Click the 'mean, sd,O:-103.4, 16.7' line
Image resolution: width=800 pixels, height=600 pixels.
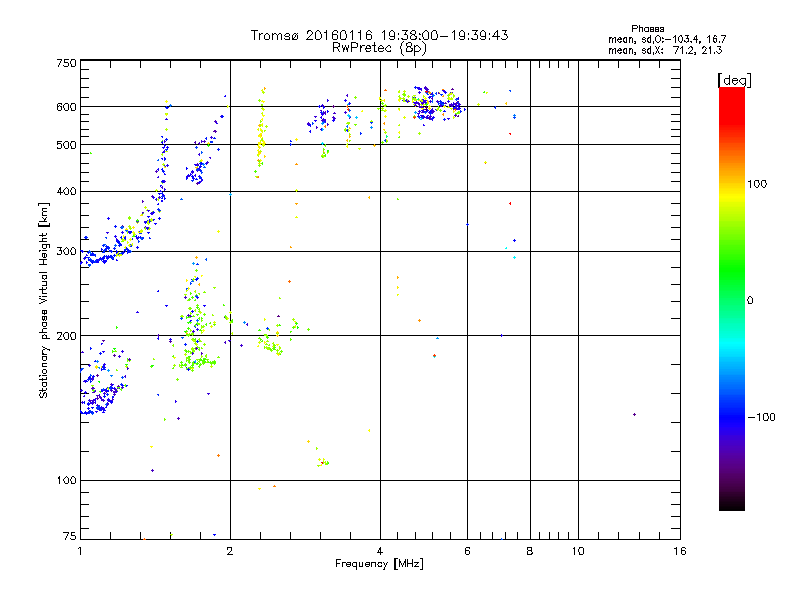point(667,39)
